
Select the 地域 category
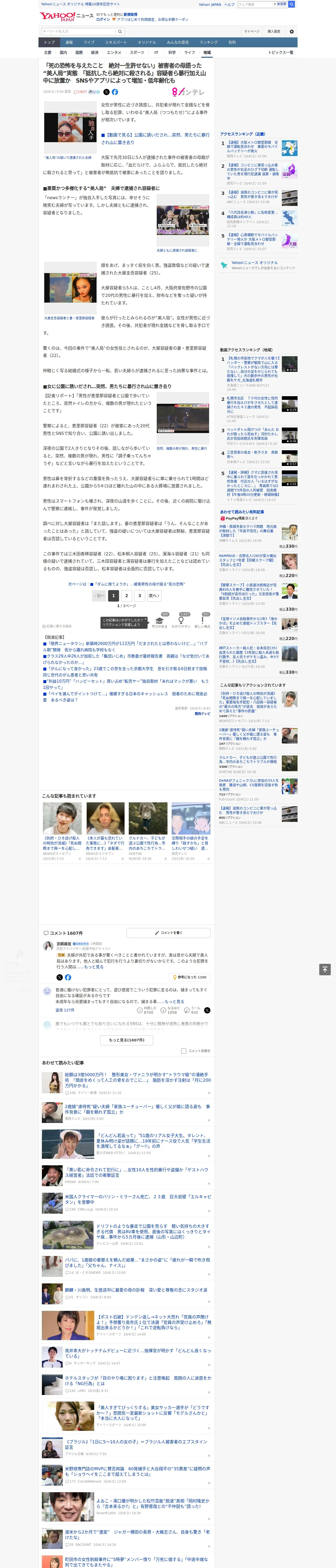207,52
